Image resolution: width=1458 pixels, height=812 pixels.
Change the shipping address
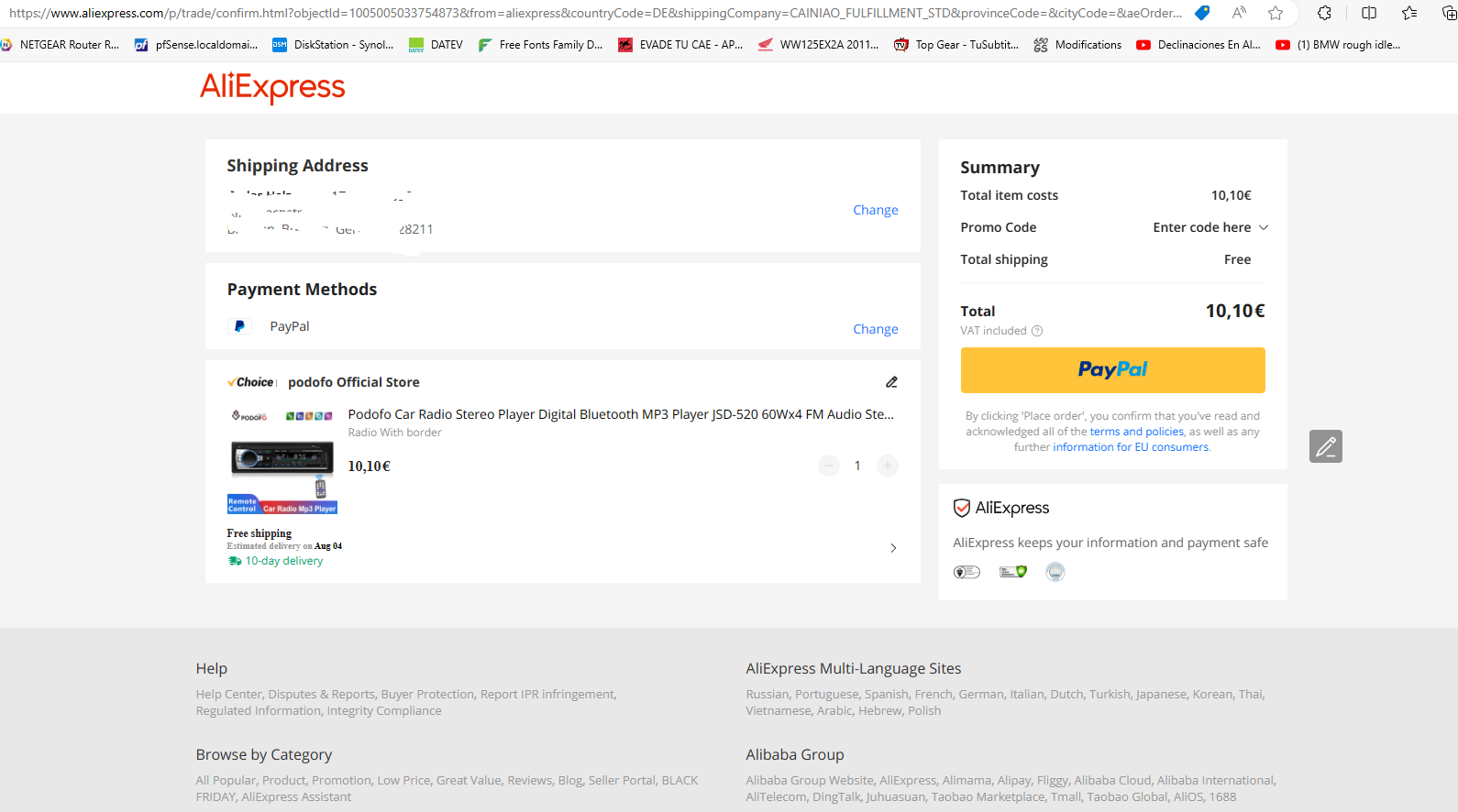(x=875, y=210)
